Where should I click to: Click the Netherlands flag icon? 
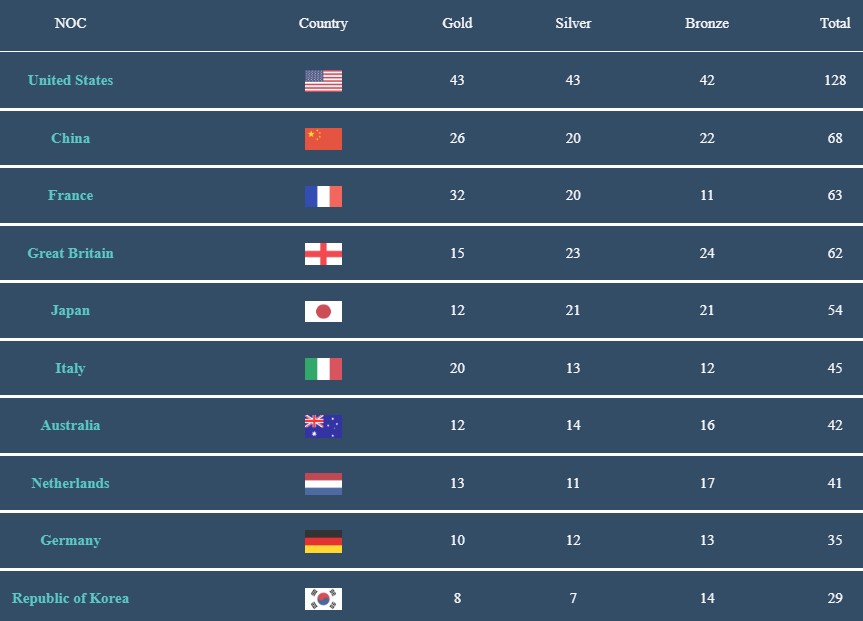point(323,484)
